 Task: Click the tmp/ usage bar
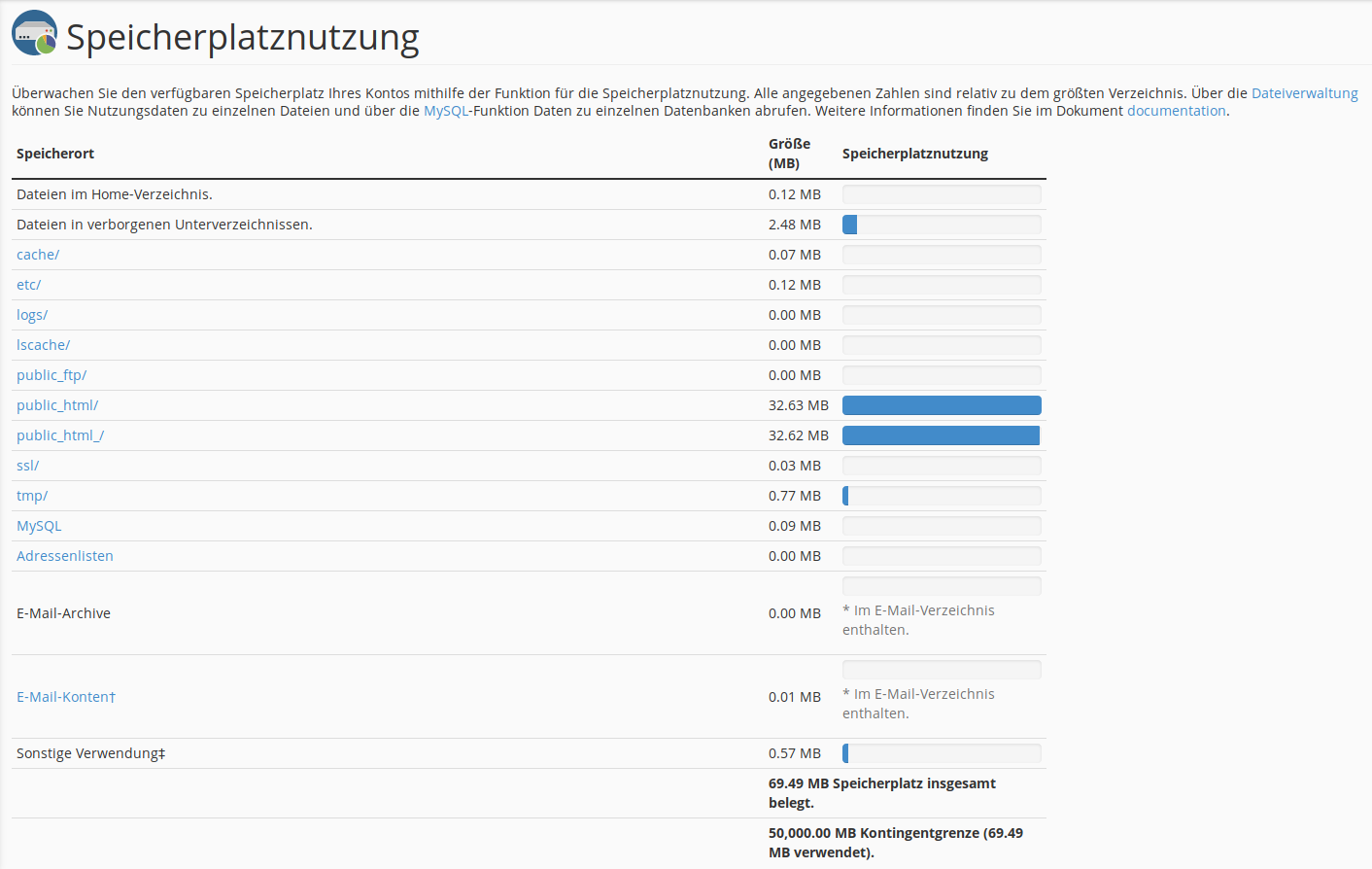(942, 496)
